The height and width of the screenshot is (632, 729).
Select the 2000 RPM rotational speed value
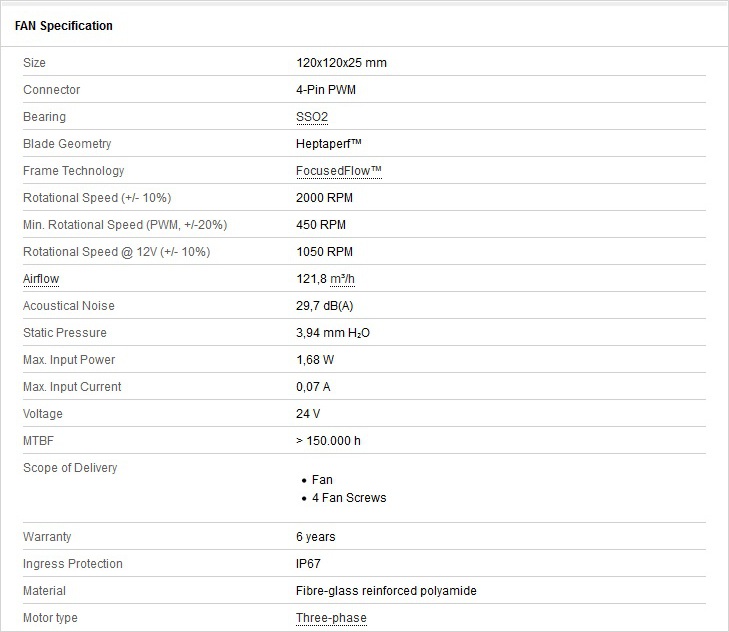tap(325, 198)
